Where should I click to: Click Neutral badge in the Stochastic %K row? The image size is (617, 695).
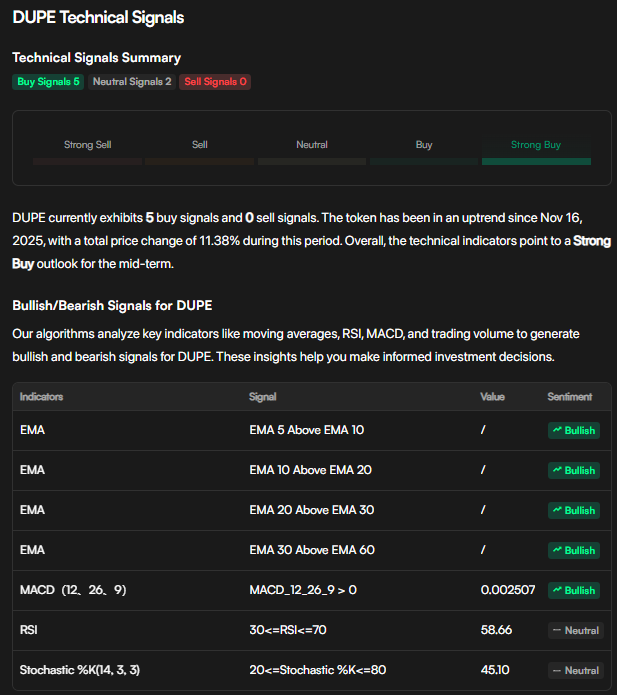[x=575, y=670]
